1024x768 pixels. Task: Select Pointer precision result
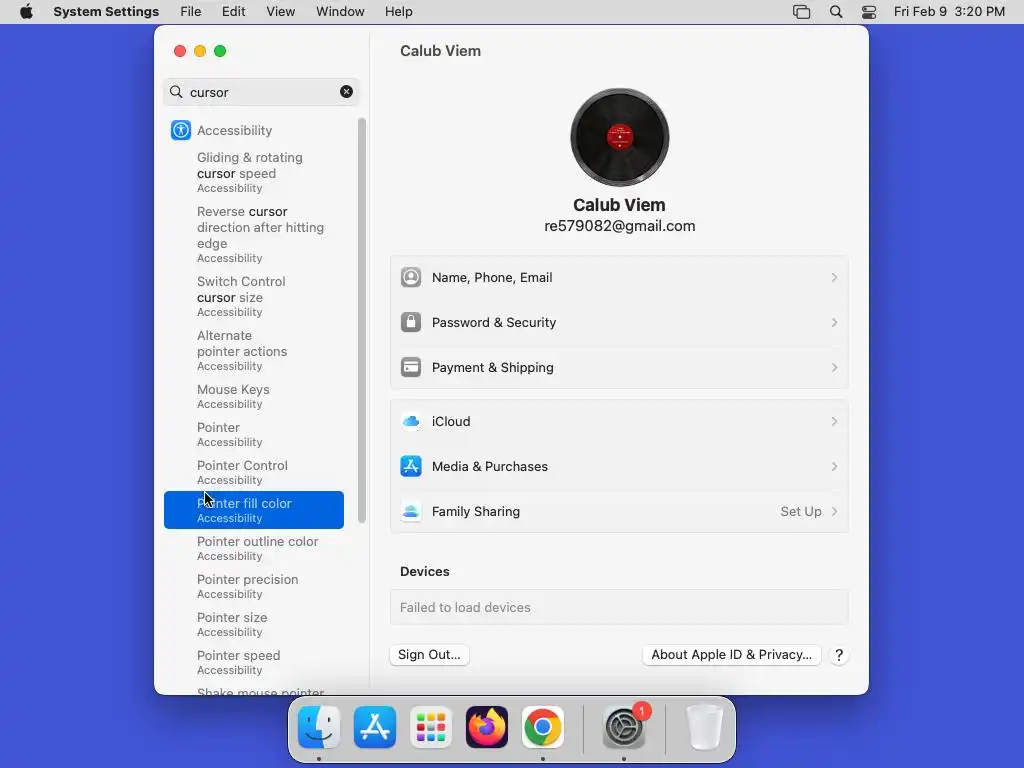point(254,586)
